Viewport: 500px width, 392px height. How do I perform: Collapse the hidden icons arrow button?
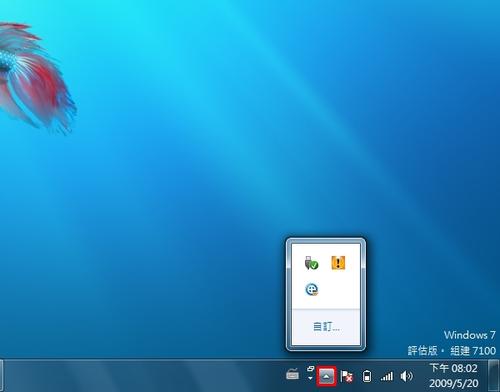327,376
